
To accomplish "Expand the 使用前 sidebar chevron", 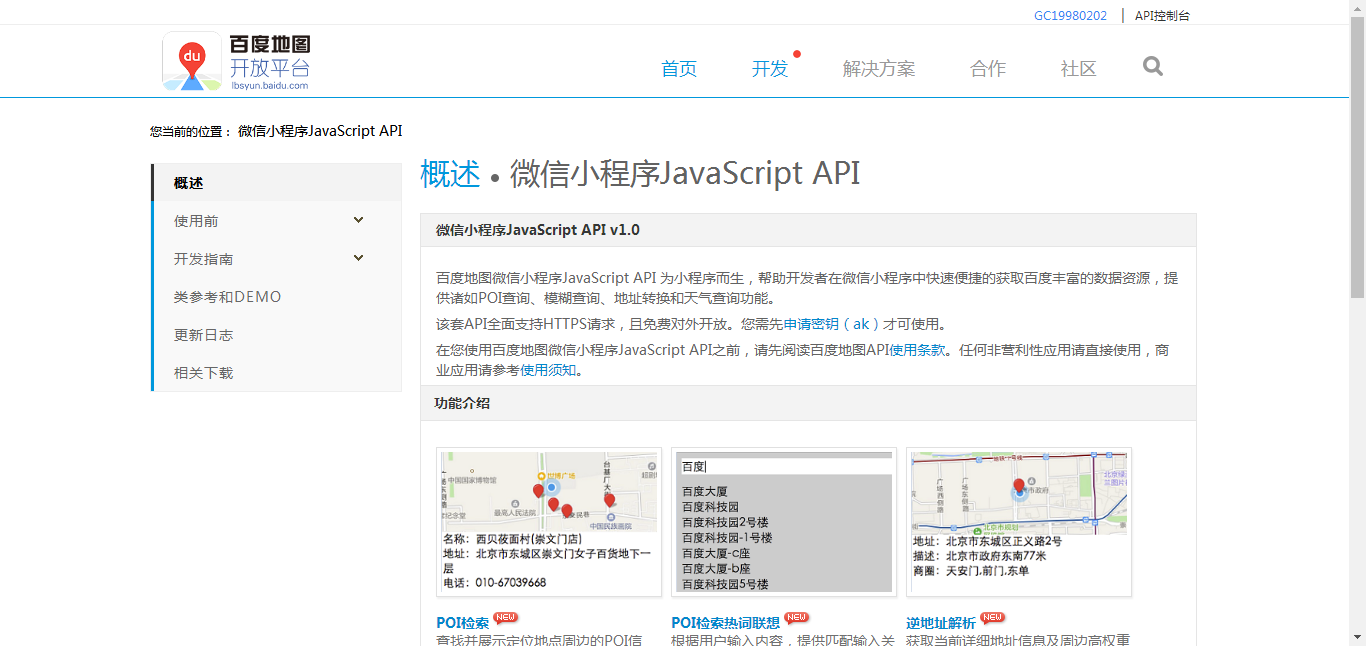I will point(359,220).
